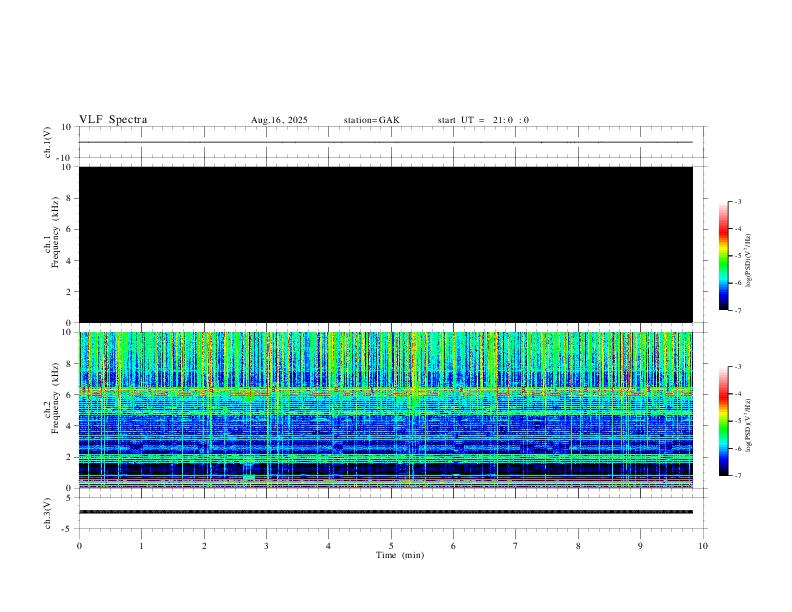Click the 'ch.3(V)' axis label
Screen dimensions: 792x612
48,513
